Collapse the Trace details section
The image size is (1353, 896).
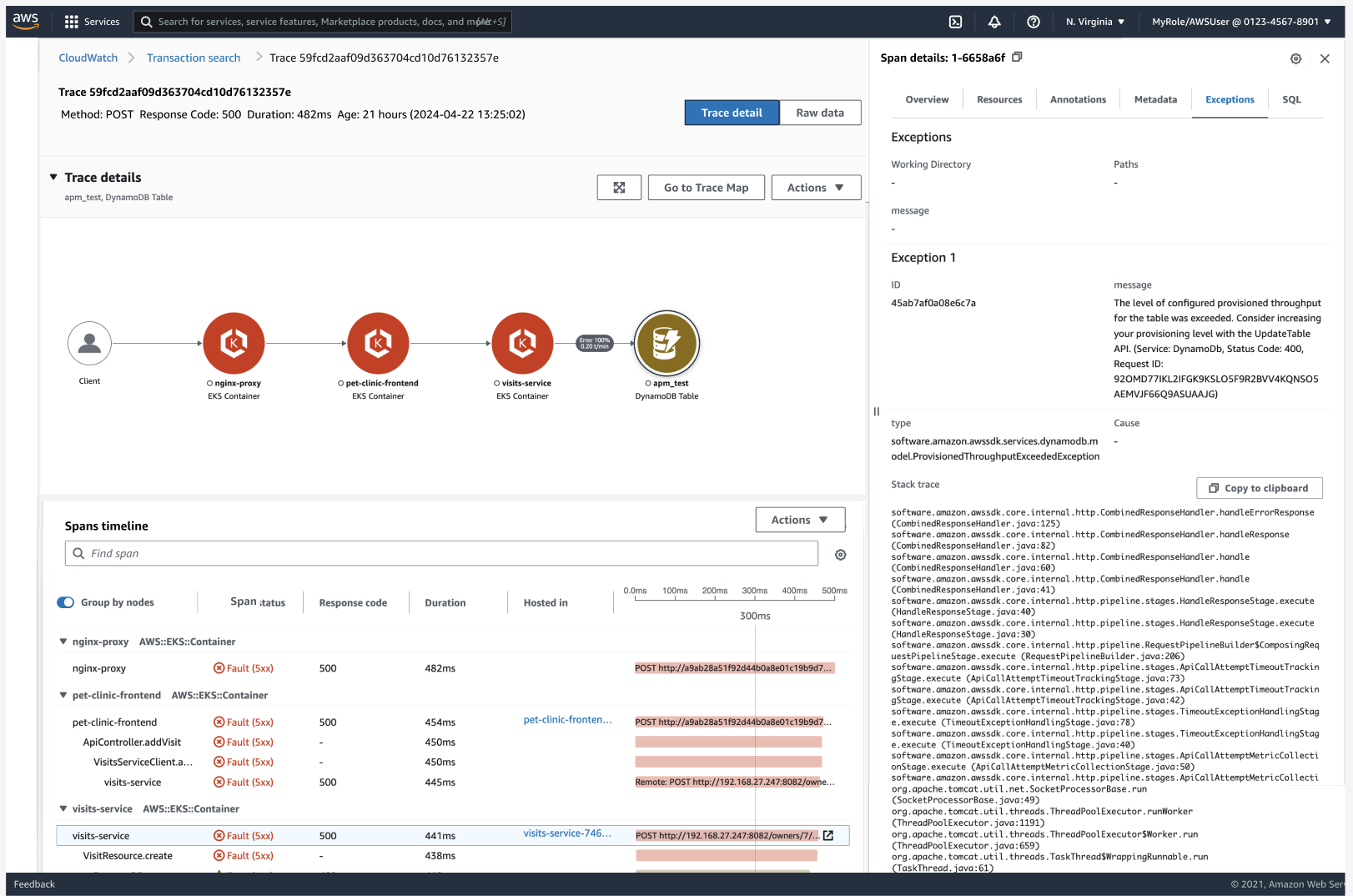53,178
